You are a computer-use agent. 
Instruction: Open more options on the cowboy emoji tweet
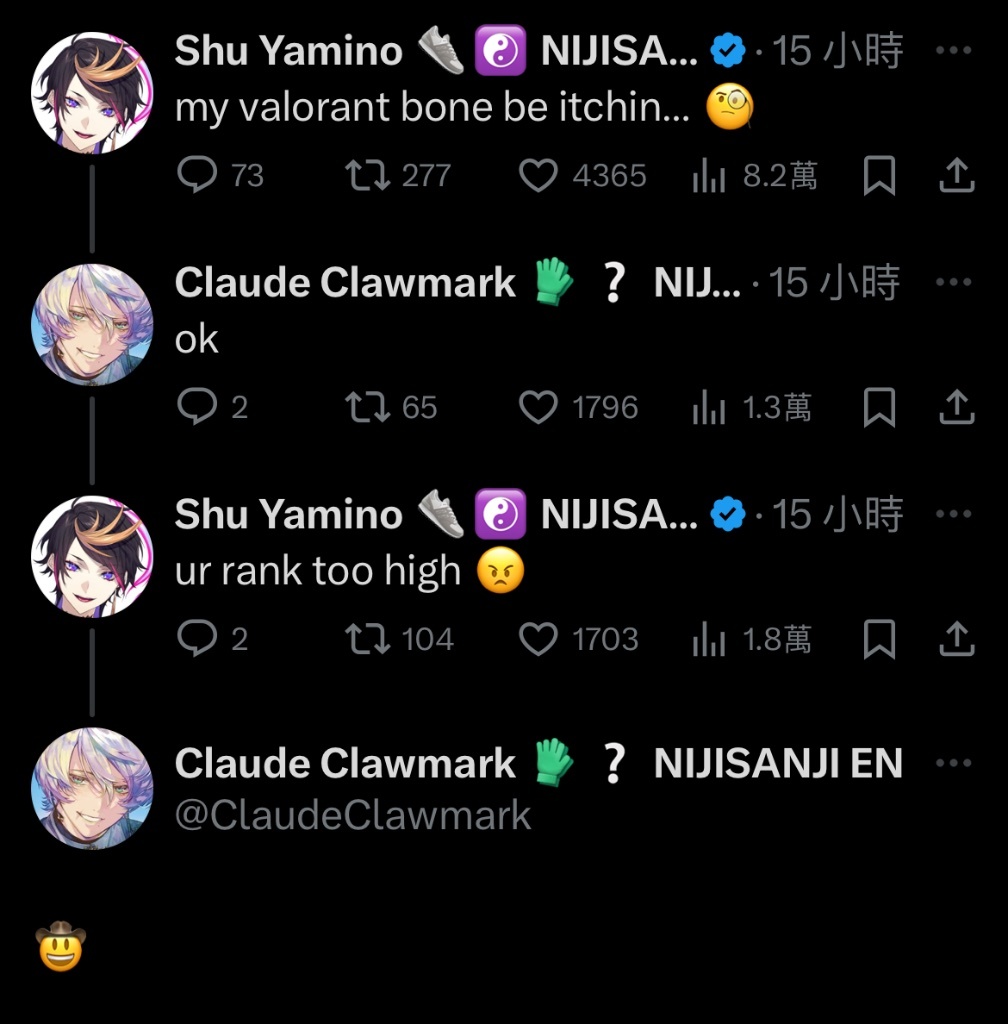point(953,763)
